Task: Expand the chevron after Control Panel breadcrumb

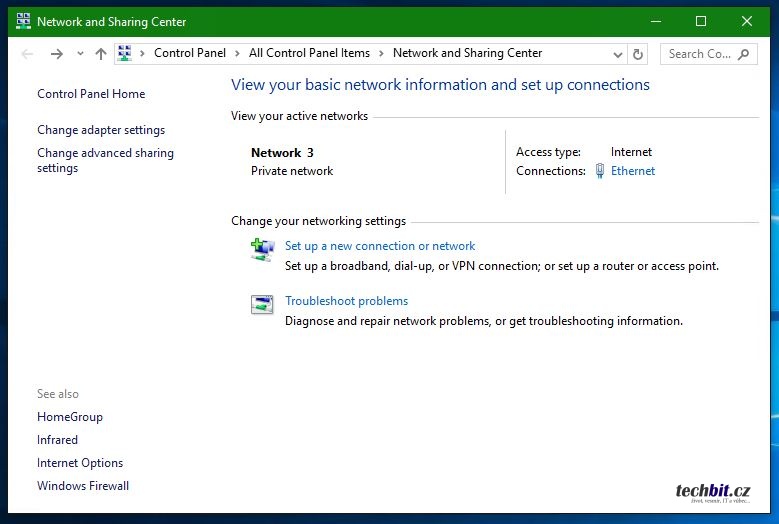Action: (x=237, y=54)
